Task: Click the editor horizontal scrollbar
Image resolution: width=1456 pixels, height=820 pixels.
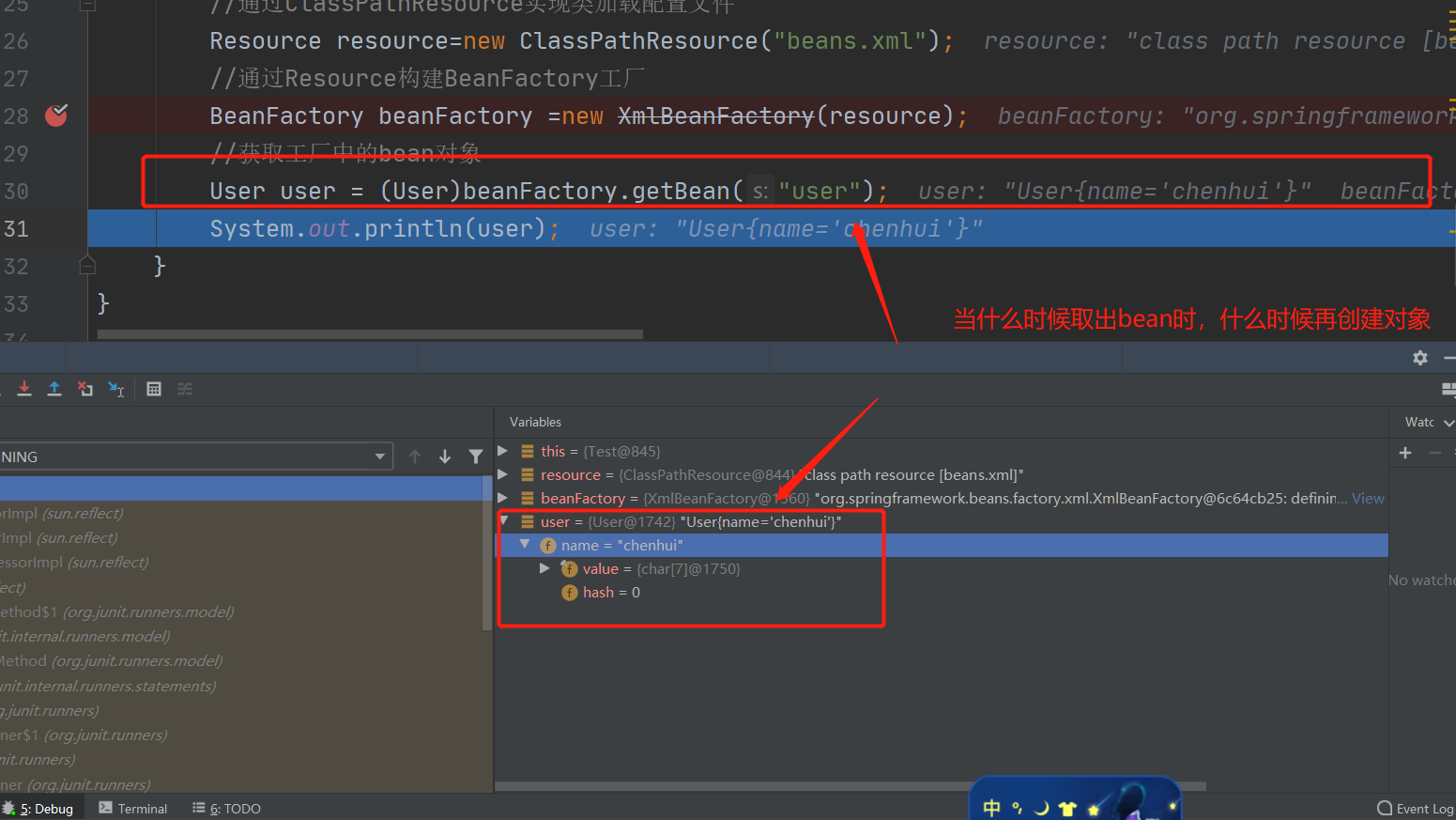Action: (370, 334)
